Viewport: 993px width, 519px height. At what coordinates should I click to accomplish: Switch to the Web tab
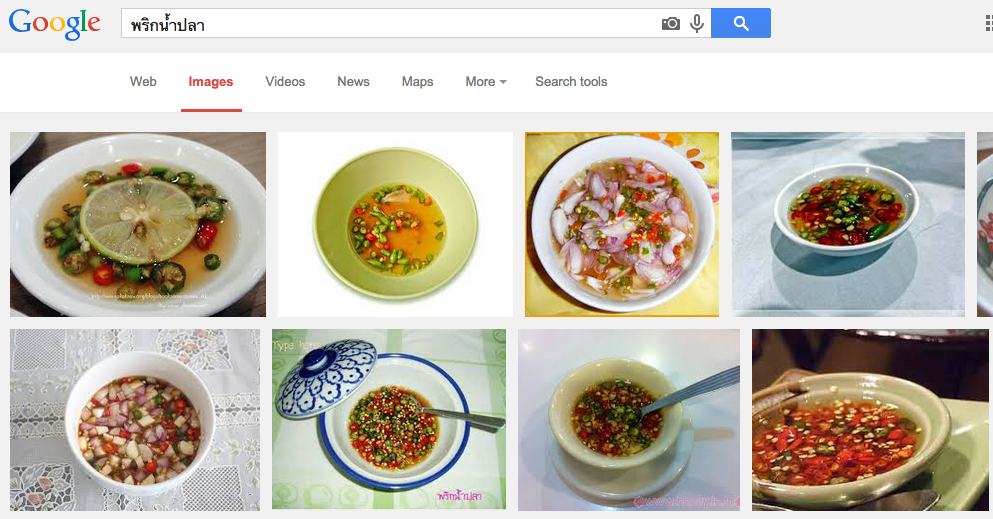[x=143, y=82]
